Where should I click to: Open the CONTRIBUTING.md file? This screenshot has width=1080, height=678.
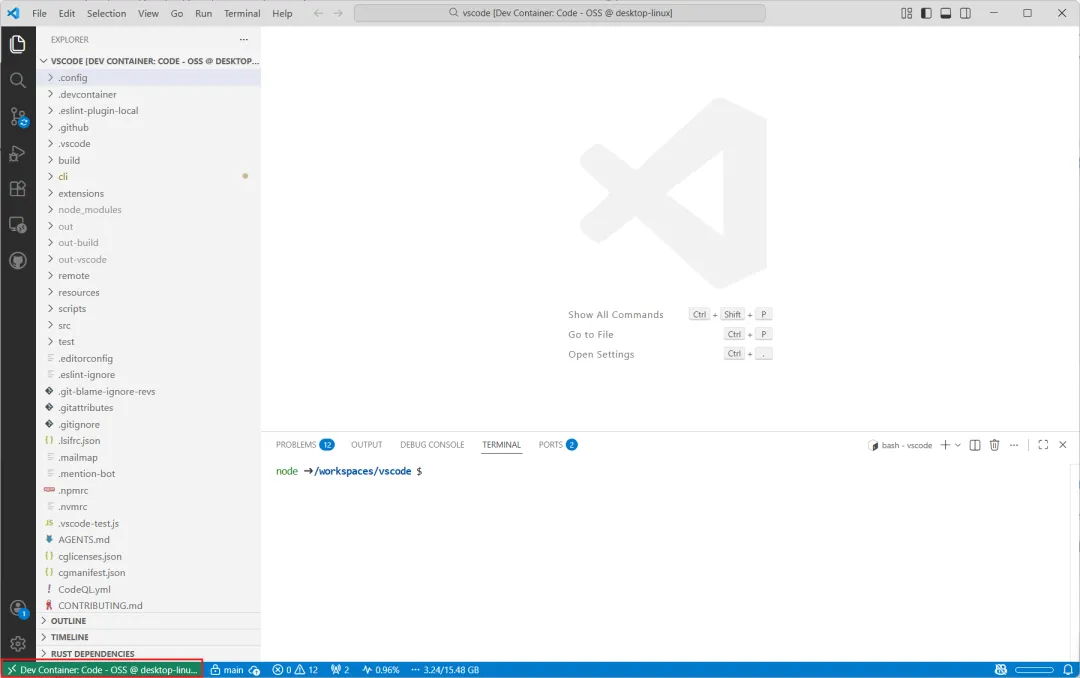point(148,606)
